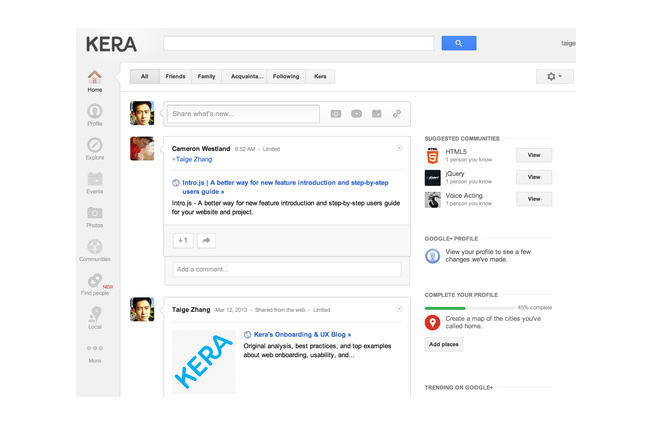652x425 pixels.
Task: Click the jQuery community logo
Action: (x=432, y=178)
